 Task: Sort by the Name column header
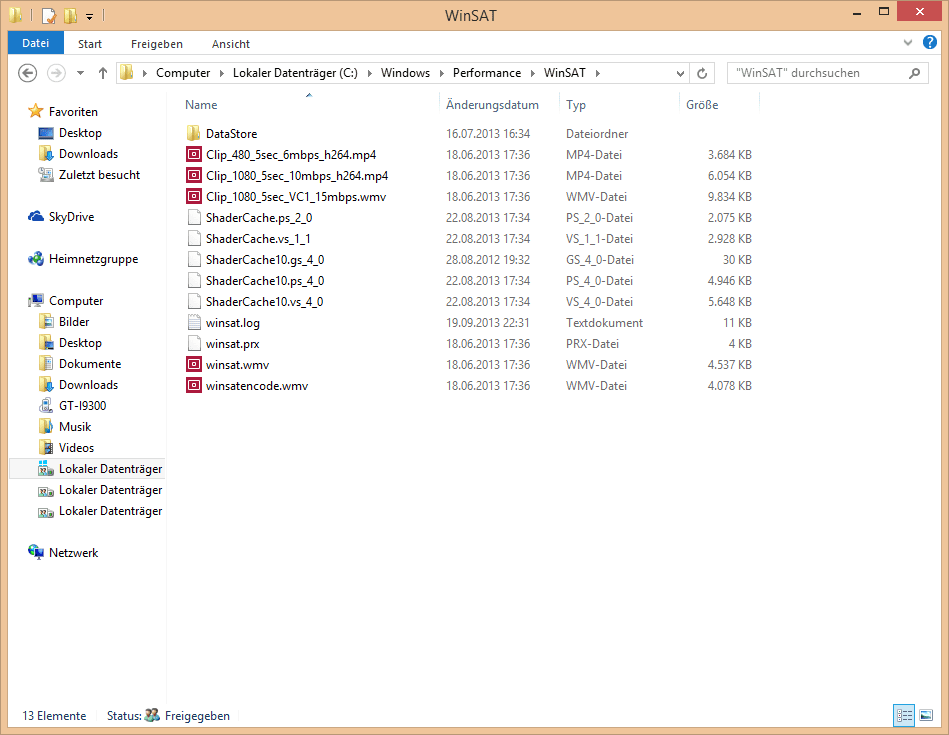[201, 105]
